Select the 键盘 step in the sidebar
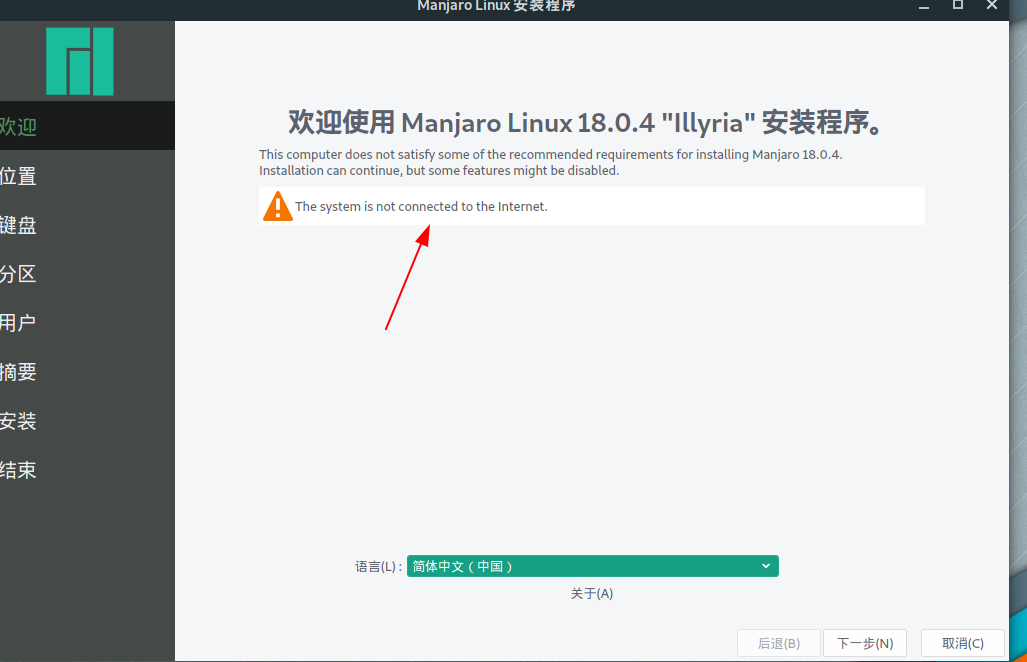The image size is (1027, 662). click(x=87, y=225)
